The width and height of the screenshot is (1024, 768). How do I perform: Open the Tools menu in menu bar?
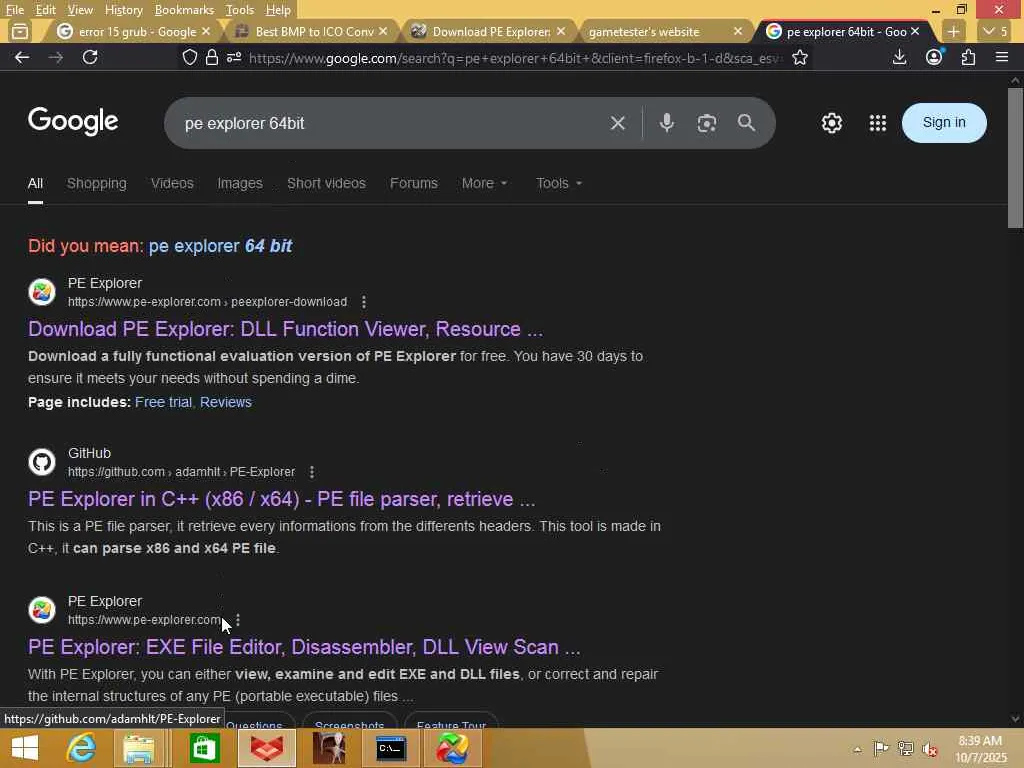coord(240,10)
